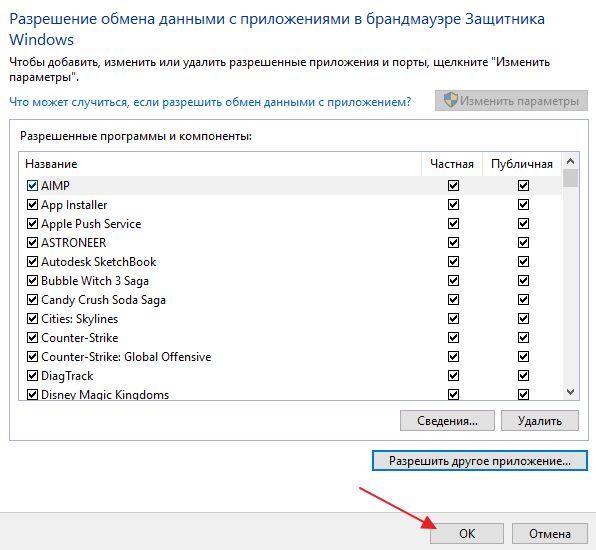This screenshot has width=596, height=550.
Task: Uncheck Bubble Witch 3 Saga name checkbox
Action: [32, 281]
